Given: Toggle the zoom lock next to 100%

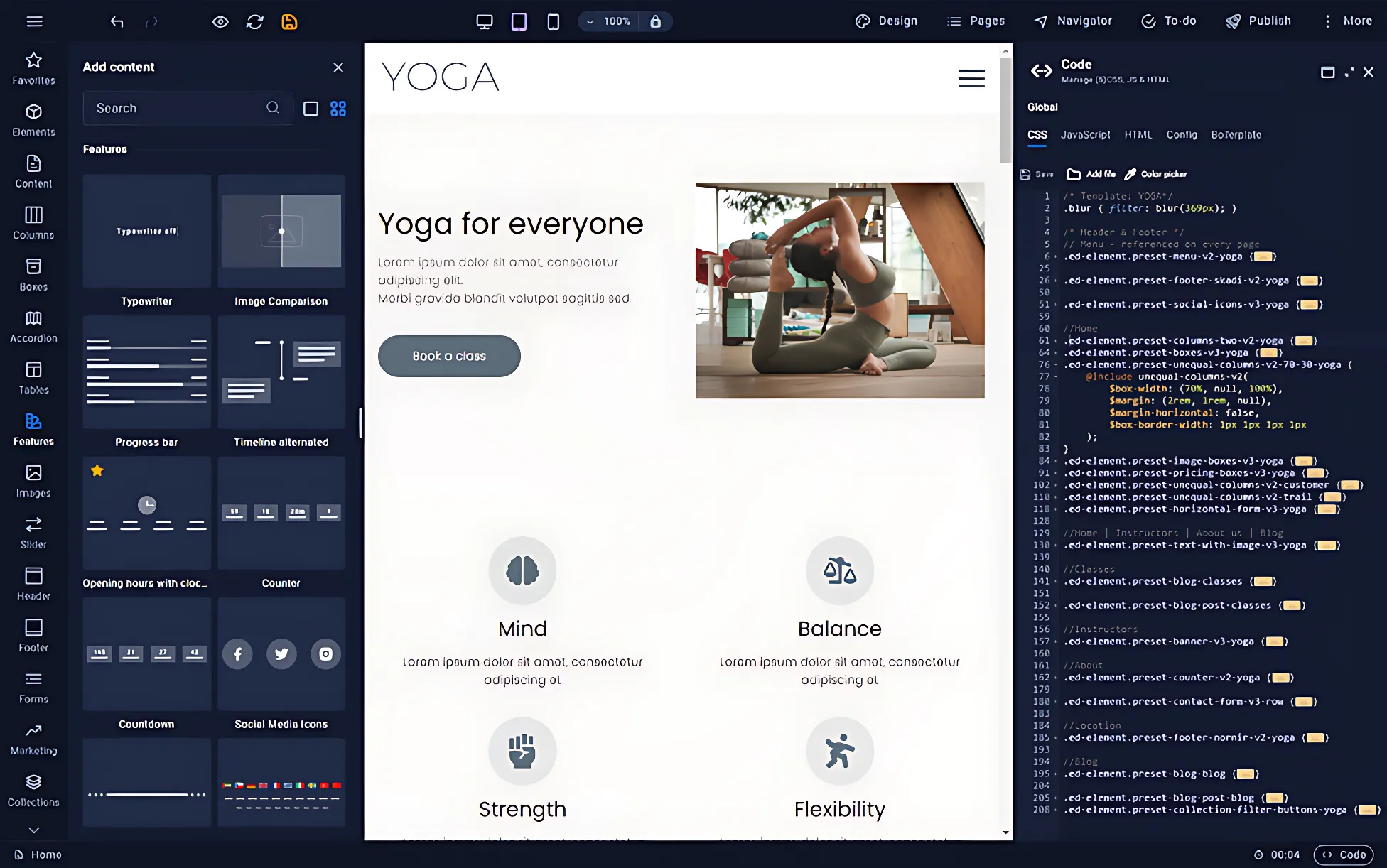Looking at the screenshot, I should pos(655,21).
